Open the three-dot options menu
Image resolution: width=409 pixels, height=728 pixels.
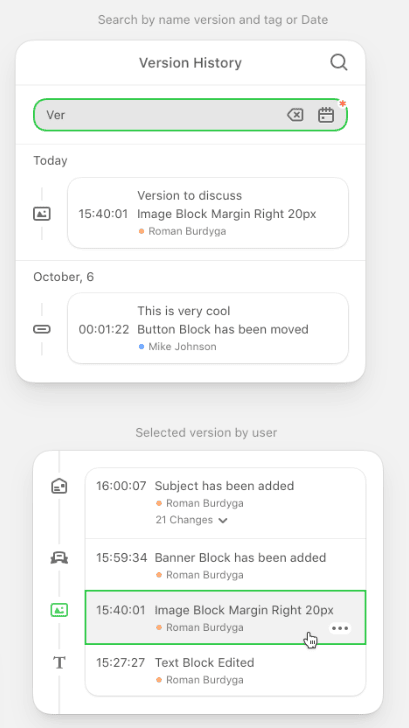click(x=340, y=628)
